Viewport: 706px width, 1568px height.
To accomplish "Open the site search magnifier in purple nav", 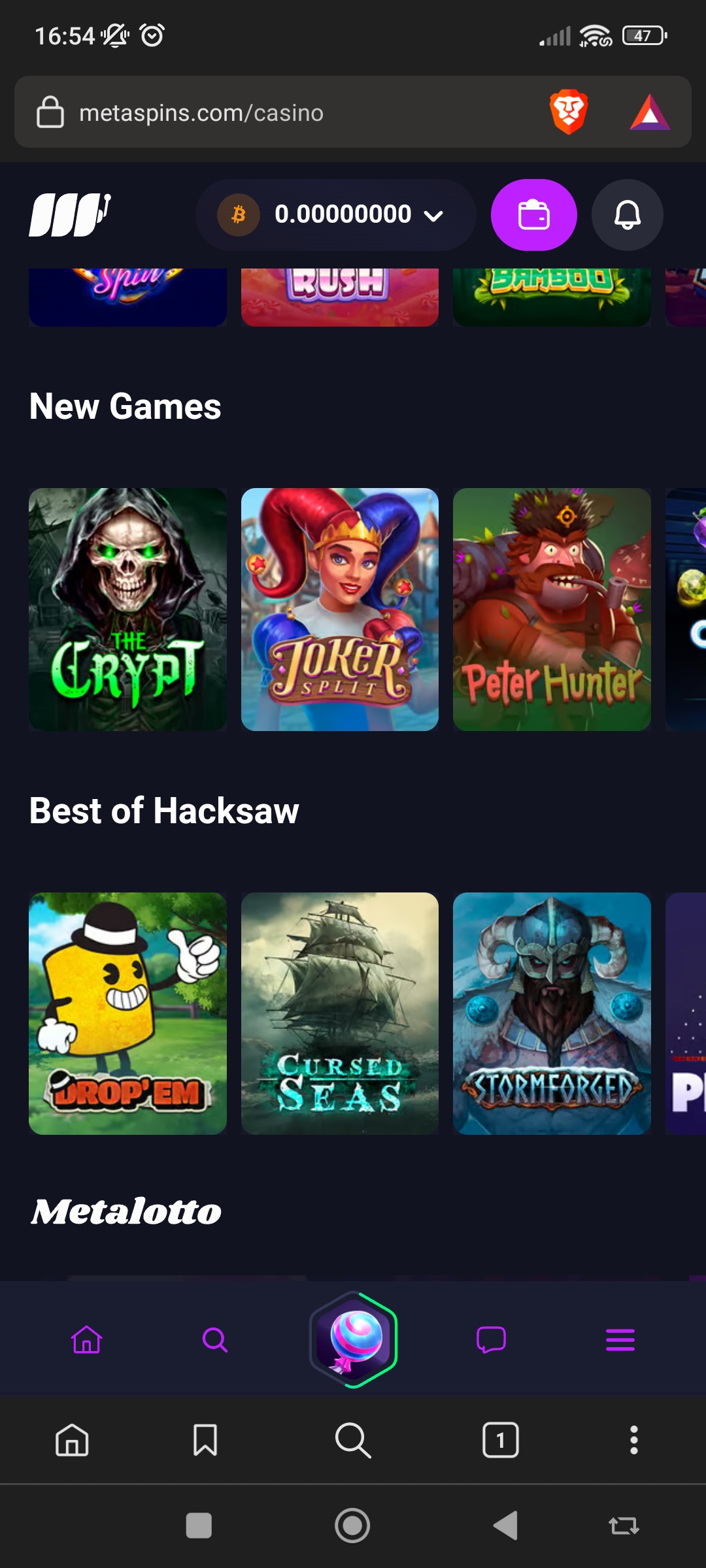I will (x=214, y=1340).
